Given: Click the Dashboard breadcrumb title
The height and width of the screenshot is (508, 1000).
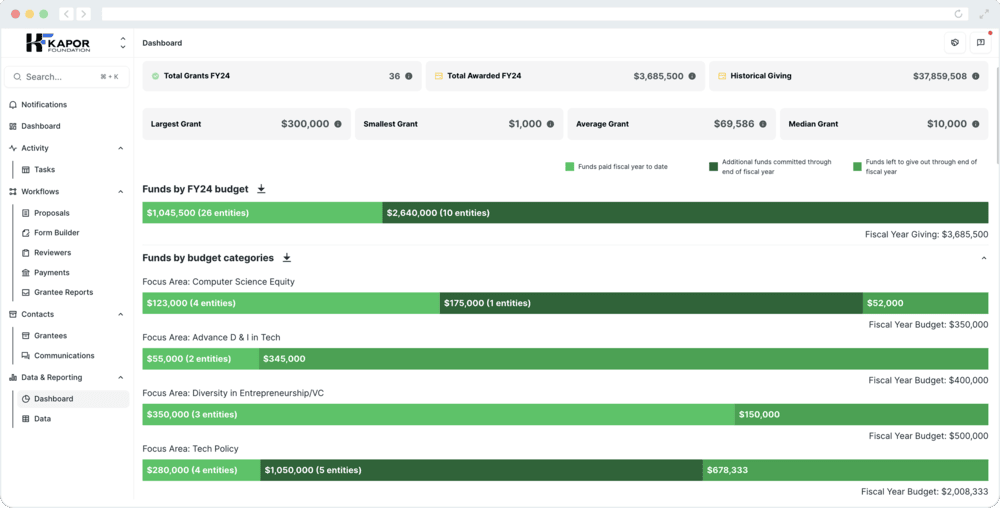Looking at the screenshot, I should click(x=162, y=43).
